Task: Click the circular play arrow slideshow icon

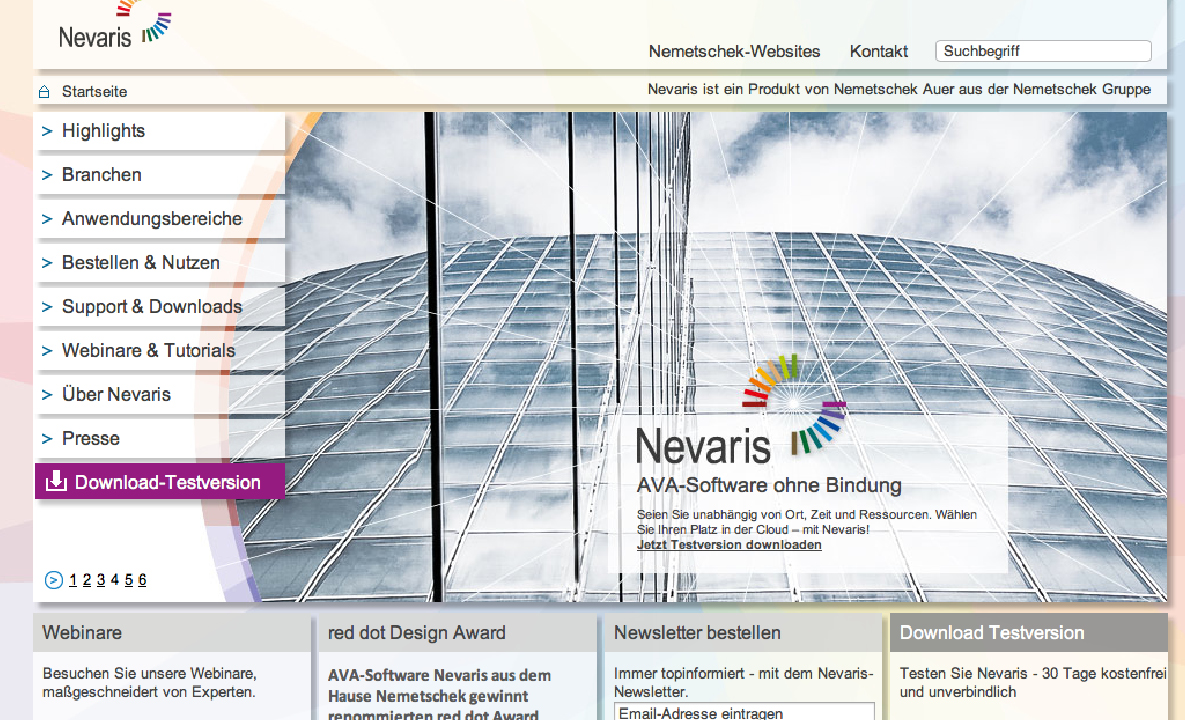Action: pyautogui.click(x=54, y=579)
